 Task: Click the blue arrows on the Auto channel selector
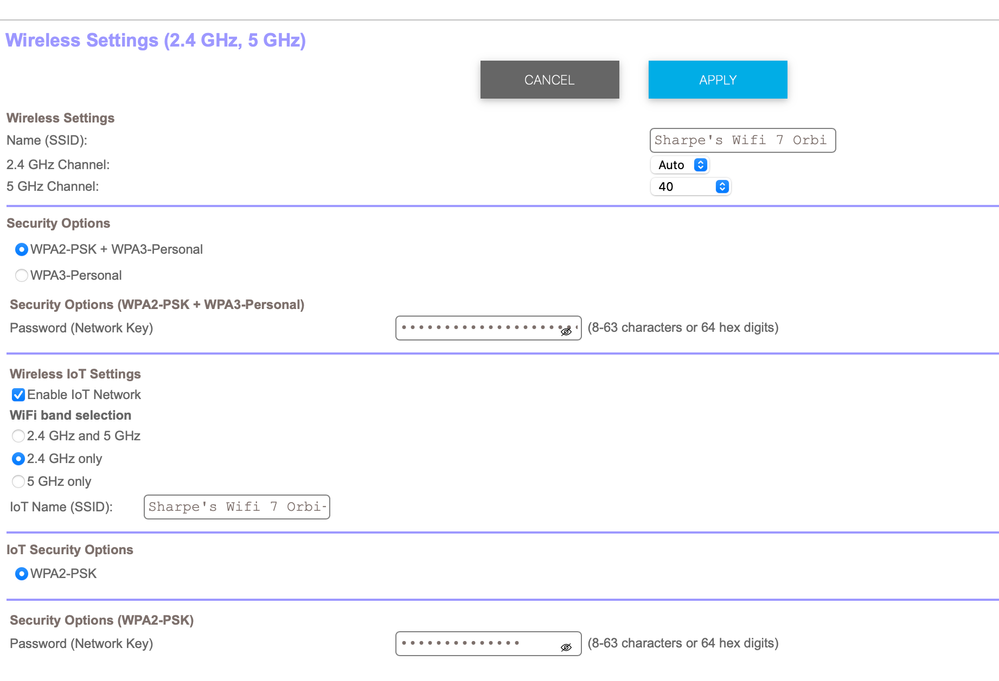[700, 164]
